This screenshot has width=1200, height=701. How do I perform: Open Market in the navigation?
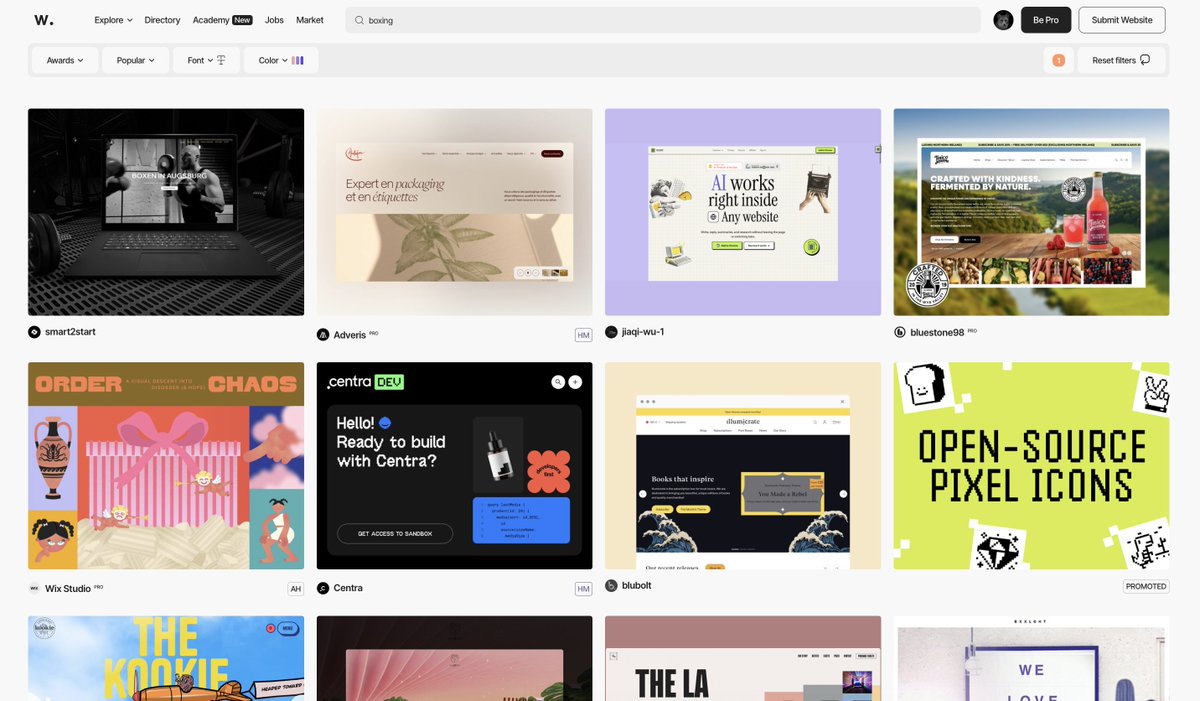coord(310,20)
